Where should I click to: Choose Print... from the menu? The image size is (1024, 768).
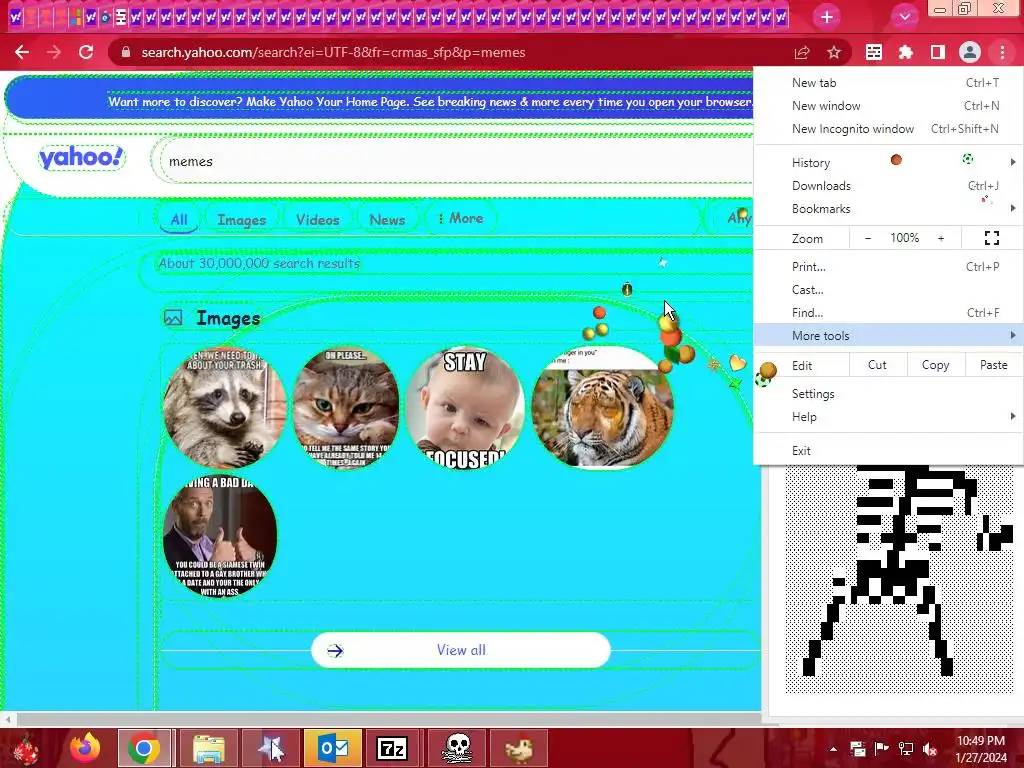pos(888,266)
